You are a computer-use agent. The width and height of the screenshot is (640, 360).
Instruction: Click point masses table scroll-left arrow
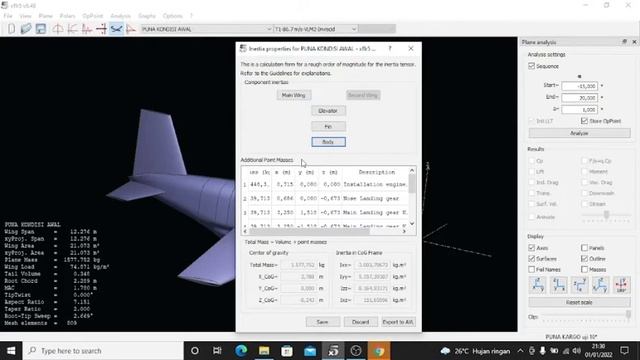[245, 231]
